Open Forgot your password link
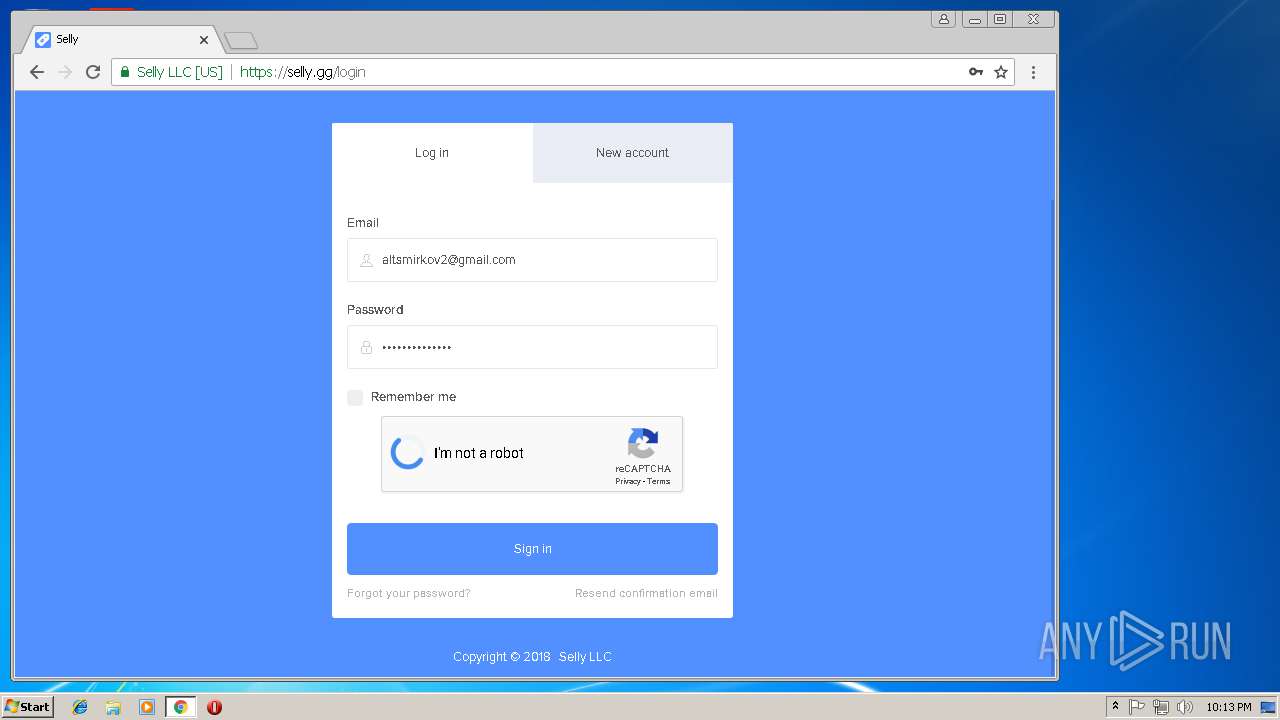Viewport: 1280px width, 720px height. point(409,593)
